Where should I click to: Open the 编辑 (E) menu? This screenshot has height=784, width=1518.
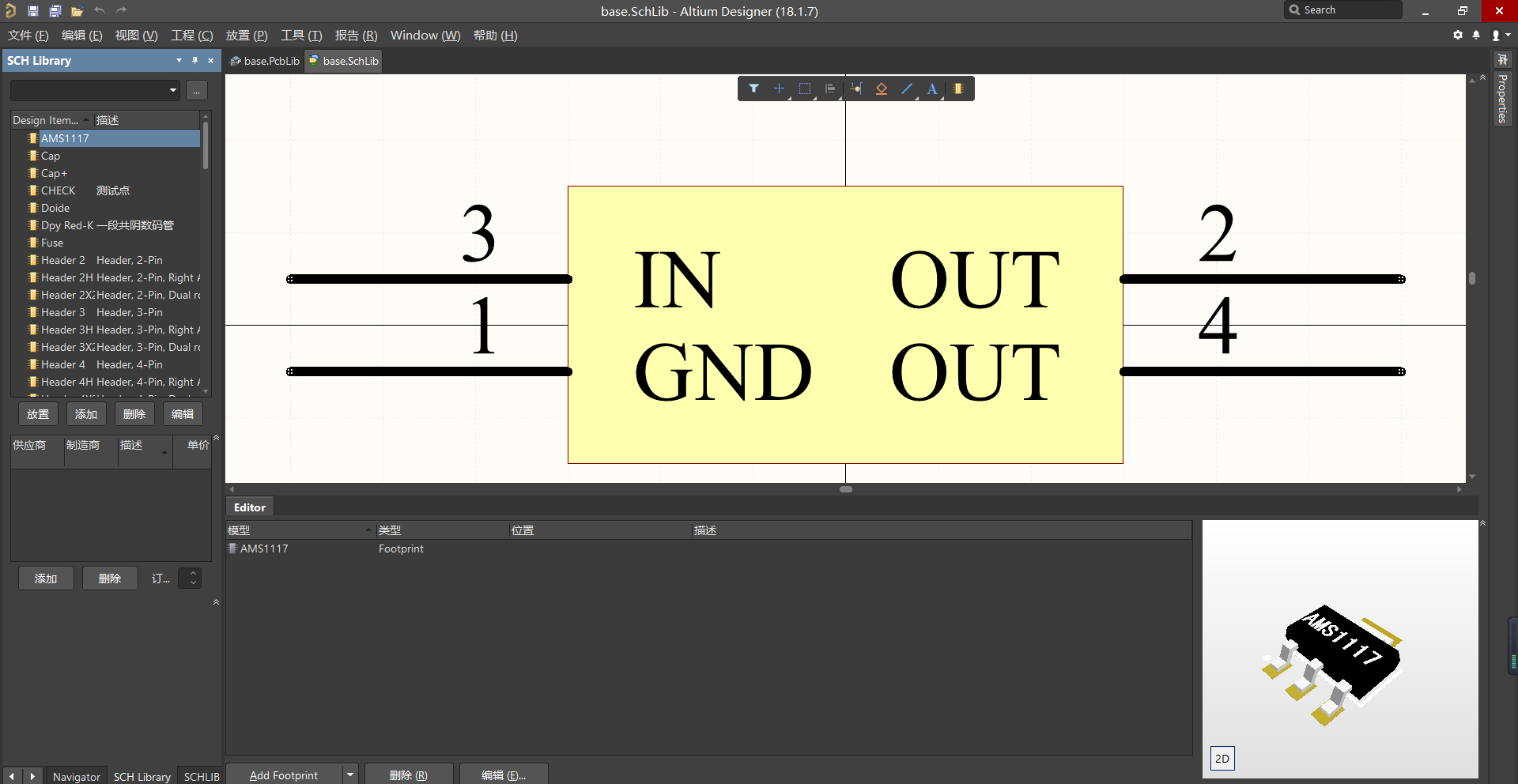[81, 36]
